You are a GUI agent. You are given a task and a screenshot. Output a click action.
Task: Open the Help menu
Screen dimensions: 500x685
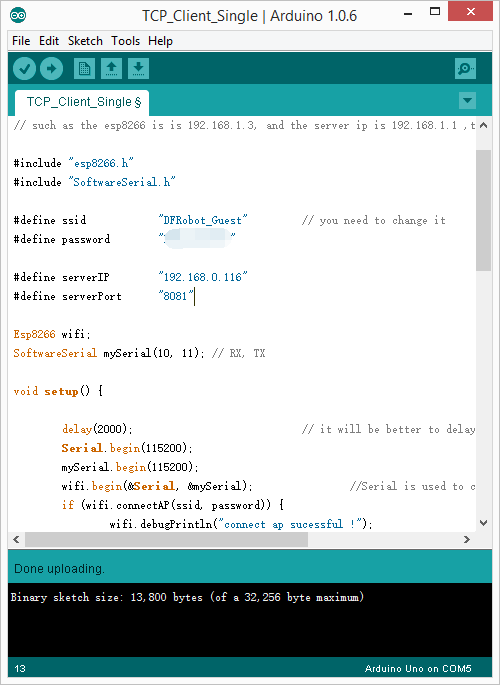[x=160, y=41]
